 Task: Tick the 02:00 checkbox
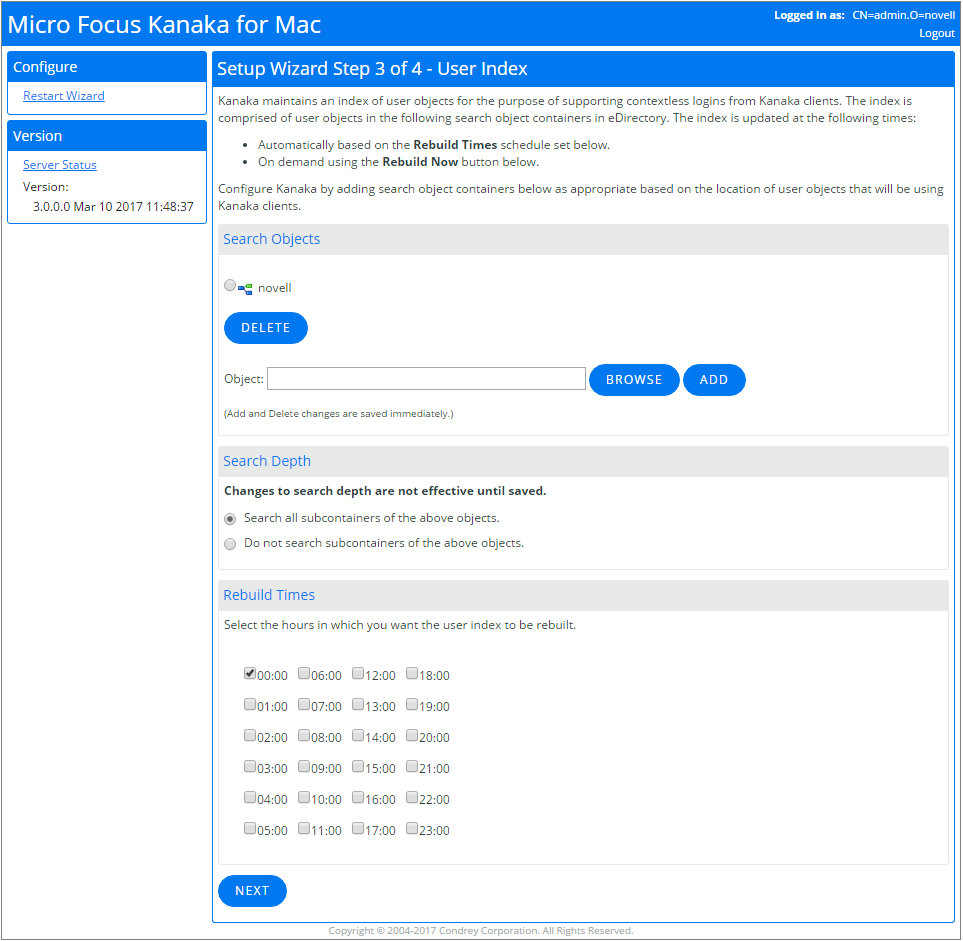(x=249, y=735)
